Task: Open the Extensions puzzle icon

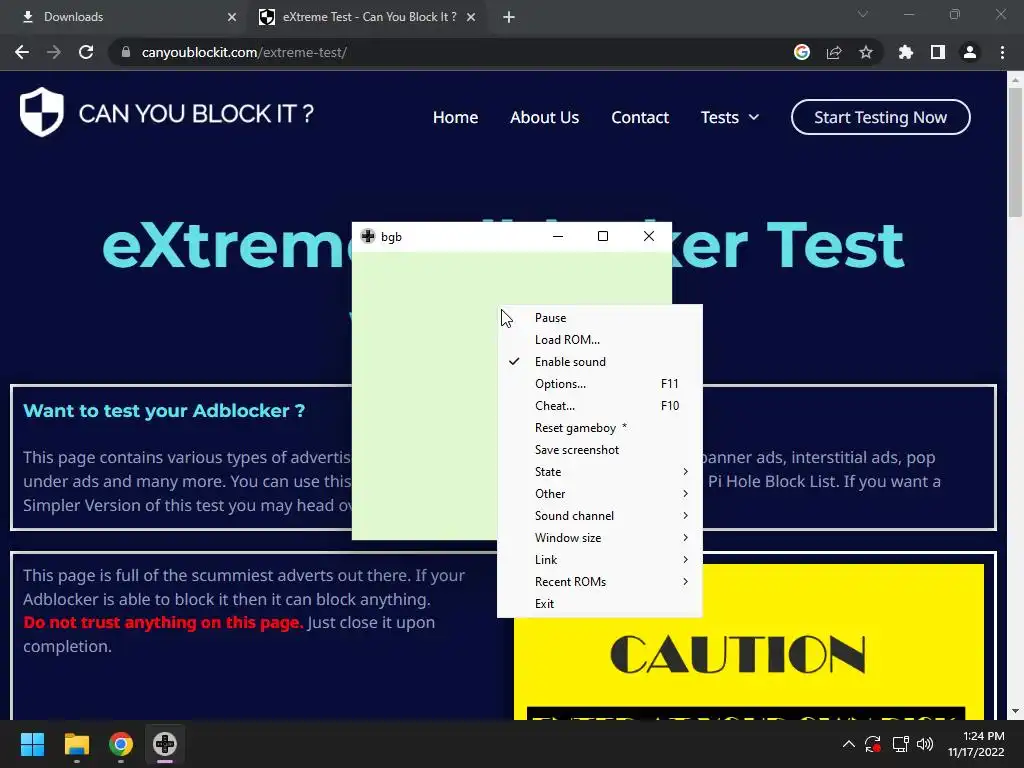Action: [906, 52]
